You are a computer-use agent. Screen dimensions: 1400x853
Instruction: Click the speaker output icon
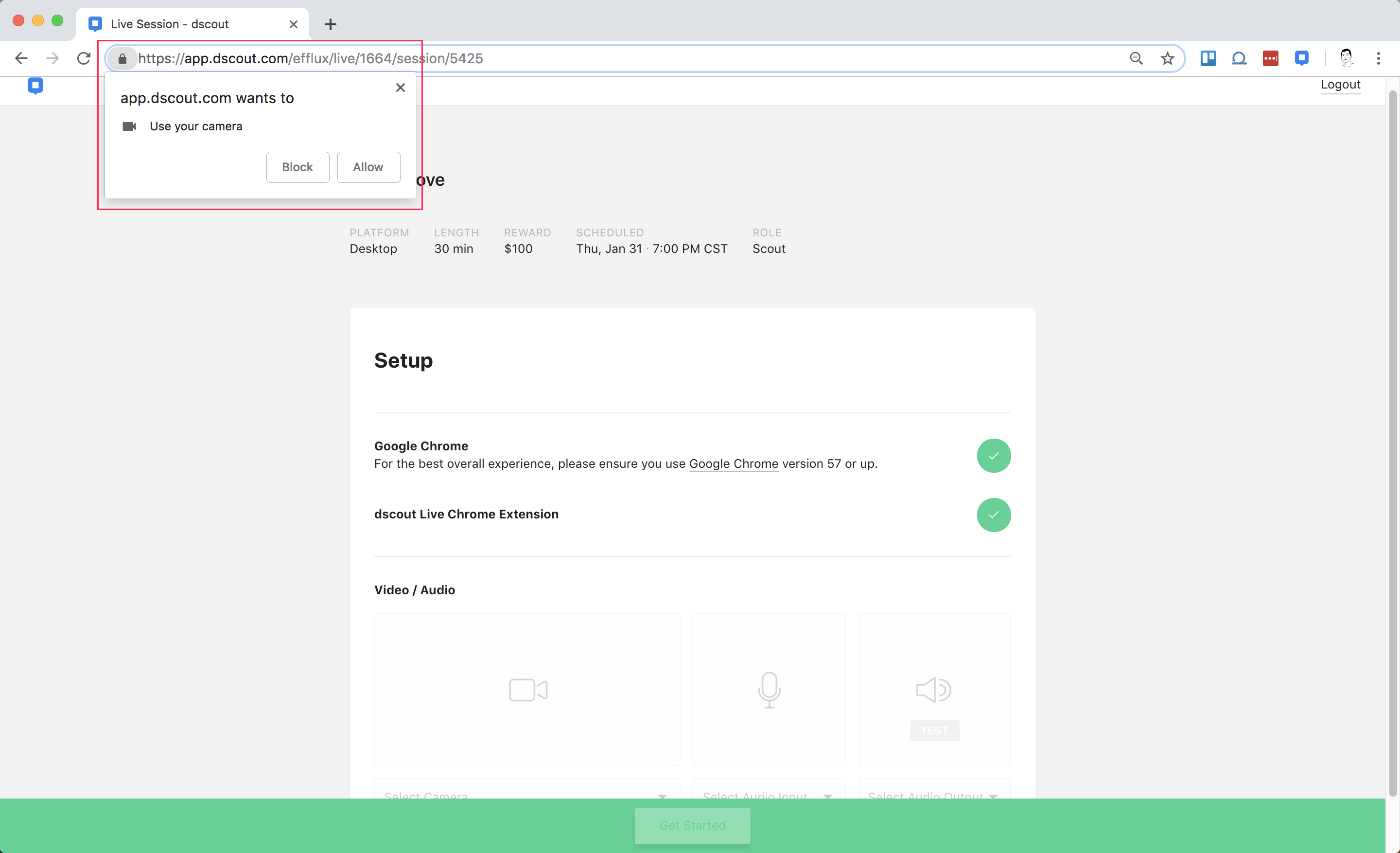(x=933, y=690)
